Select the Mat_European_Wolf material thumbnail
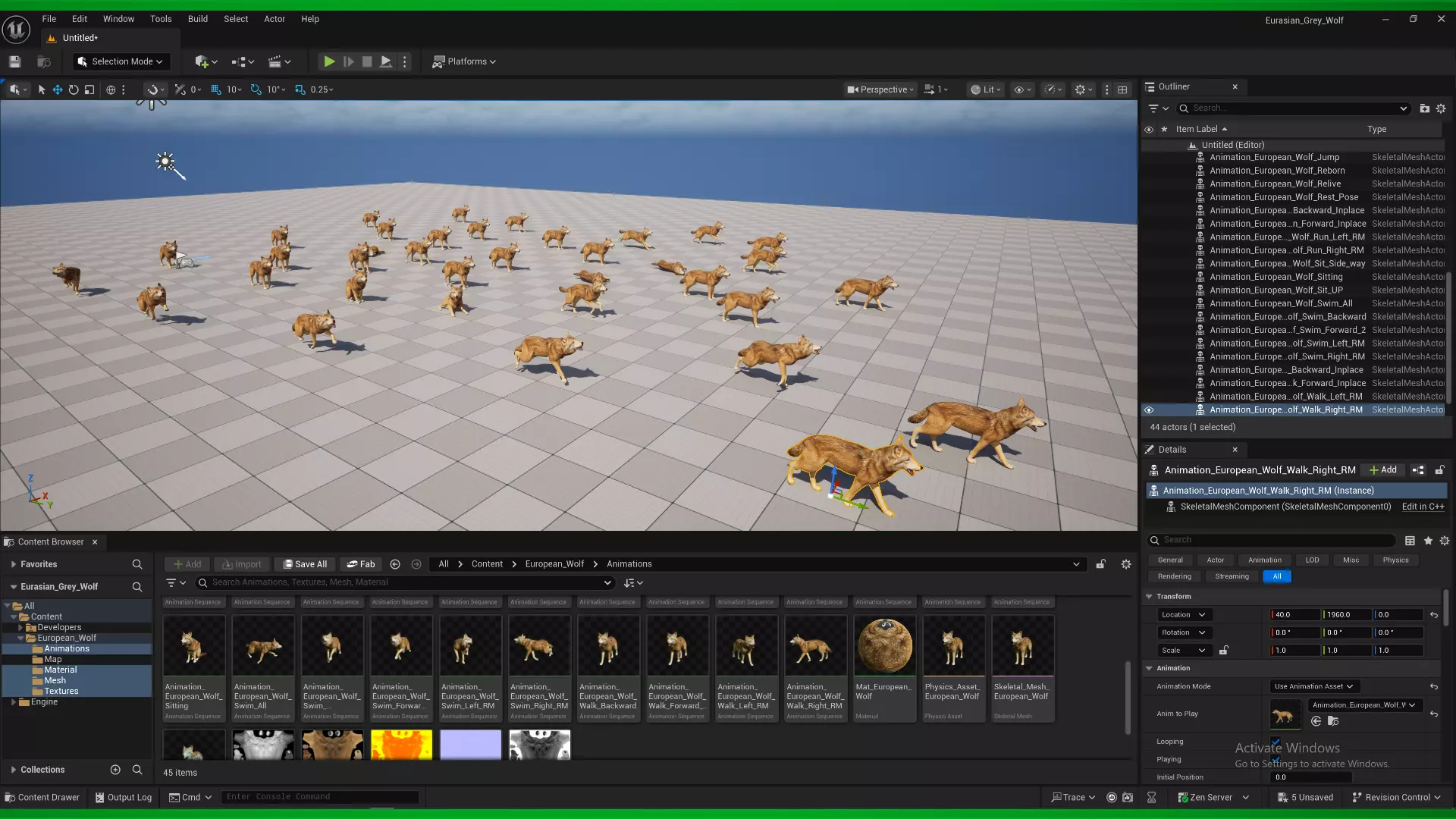1456x819 pixels. tap(884, 645)
